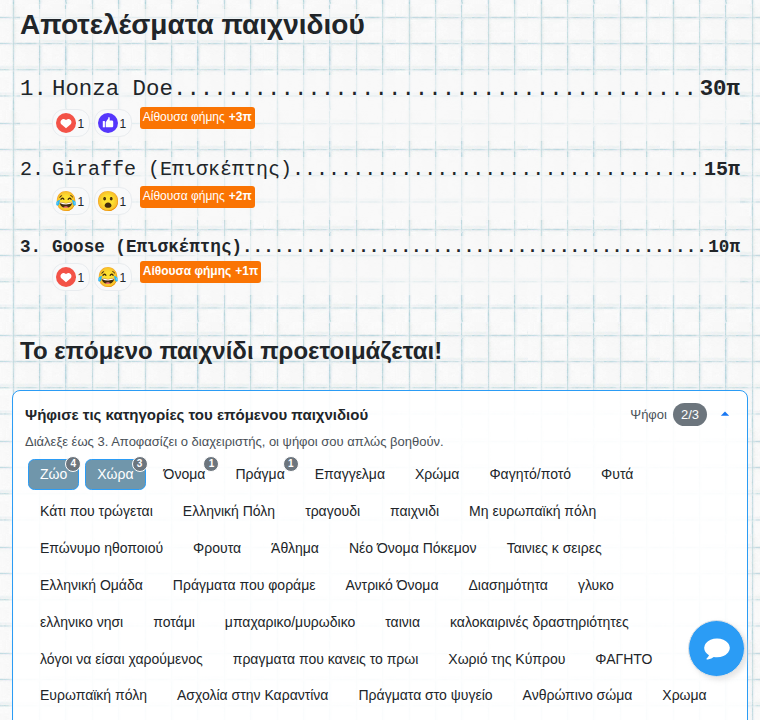Toggle the 'ελληνικο νησι' category

point(81,622)
